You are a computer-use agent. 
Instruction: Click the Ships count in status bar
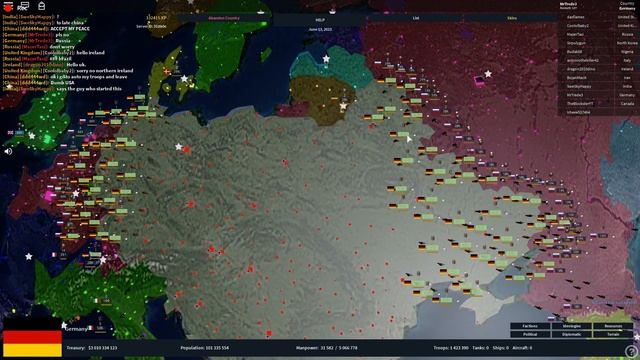click(x=500, y=348)
